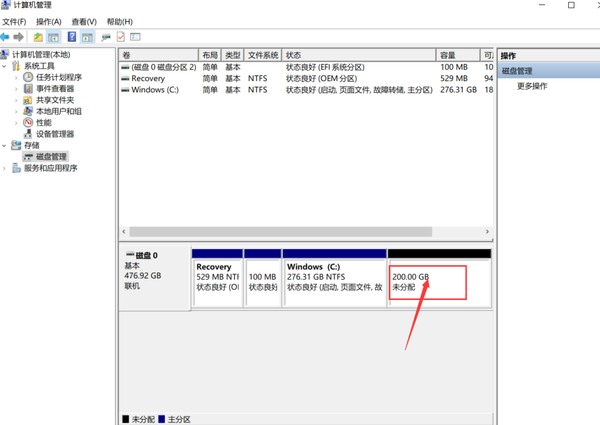Open the 查看(V) menu
The width and height of the screenshot is (600, 425).
85,21
